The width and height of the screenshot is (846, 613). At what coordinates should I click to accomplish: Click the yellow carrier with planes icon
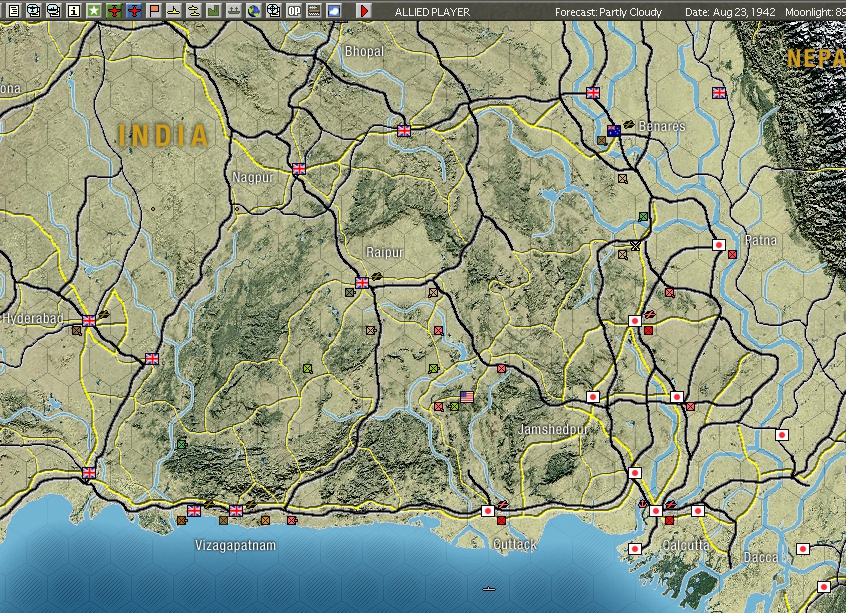[194, 11]
